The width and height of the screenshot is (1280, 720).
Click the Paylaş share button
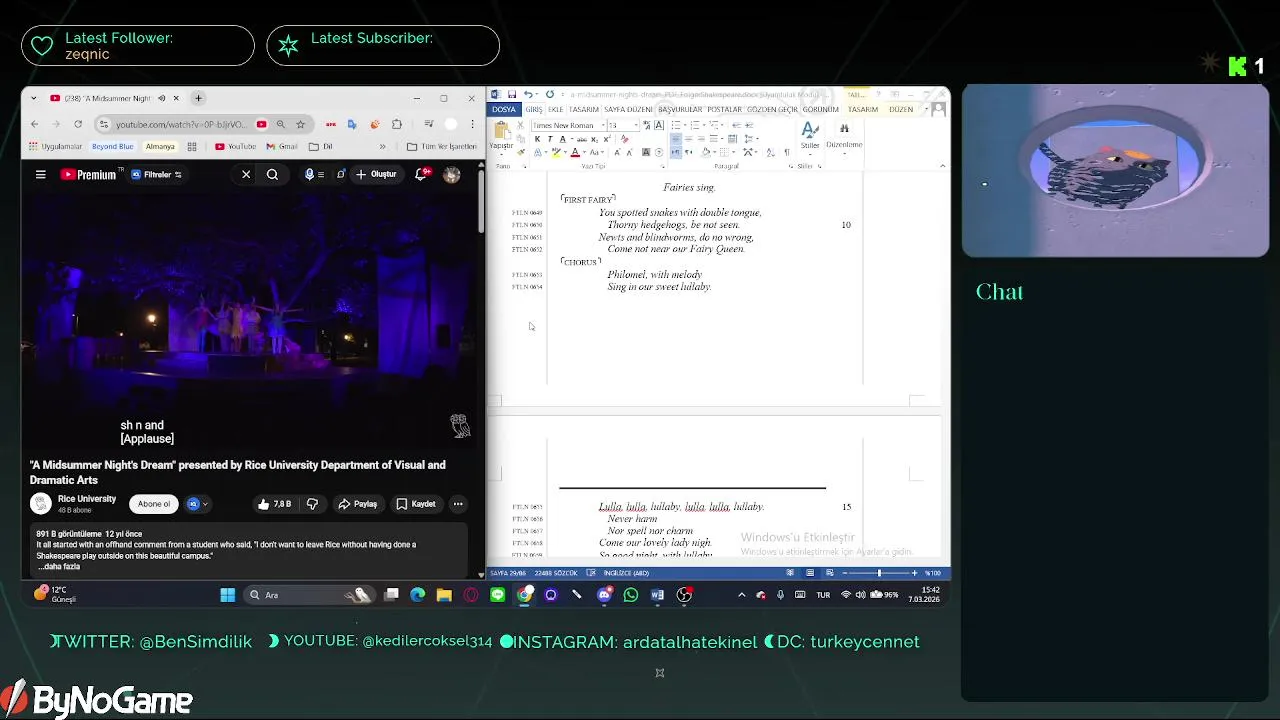pos(357,504)
